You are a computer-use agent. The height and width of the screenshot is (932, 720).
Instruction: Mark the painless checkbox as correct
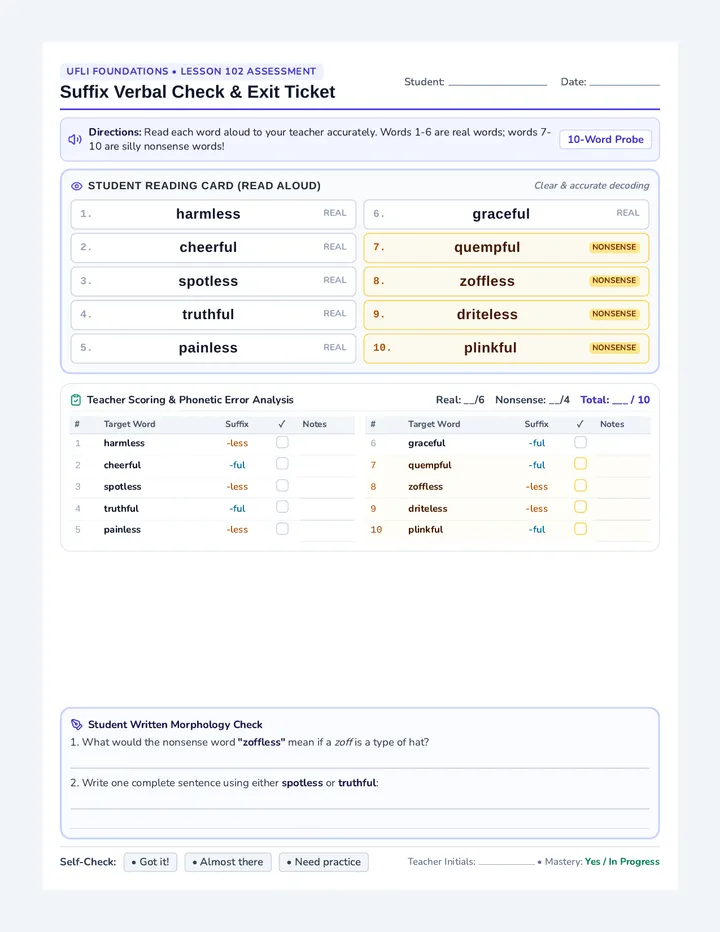pos(282,529)
